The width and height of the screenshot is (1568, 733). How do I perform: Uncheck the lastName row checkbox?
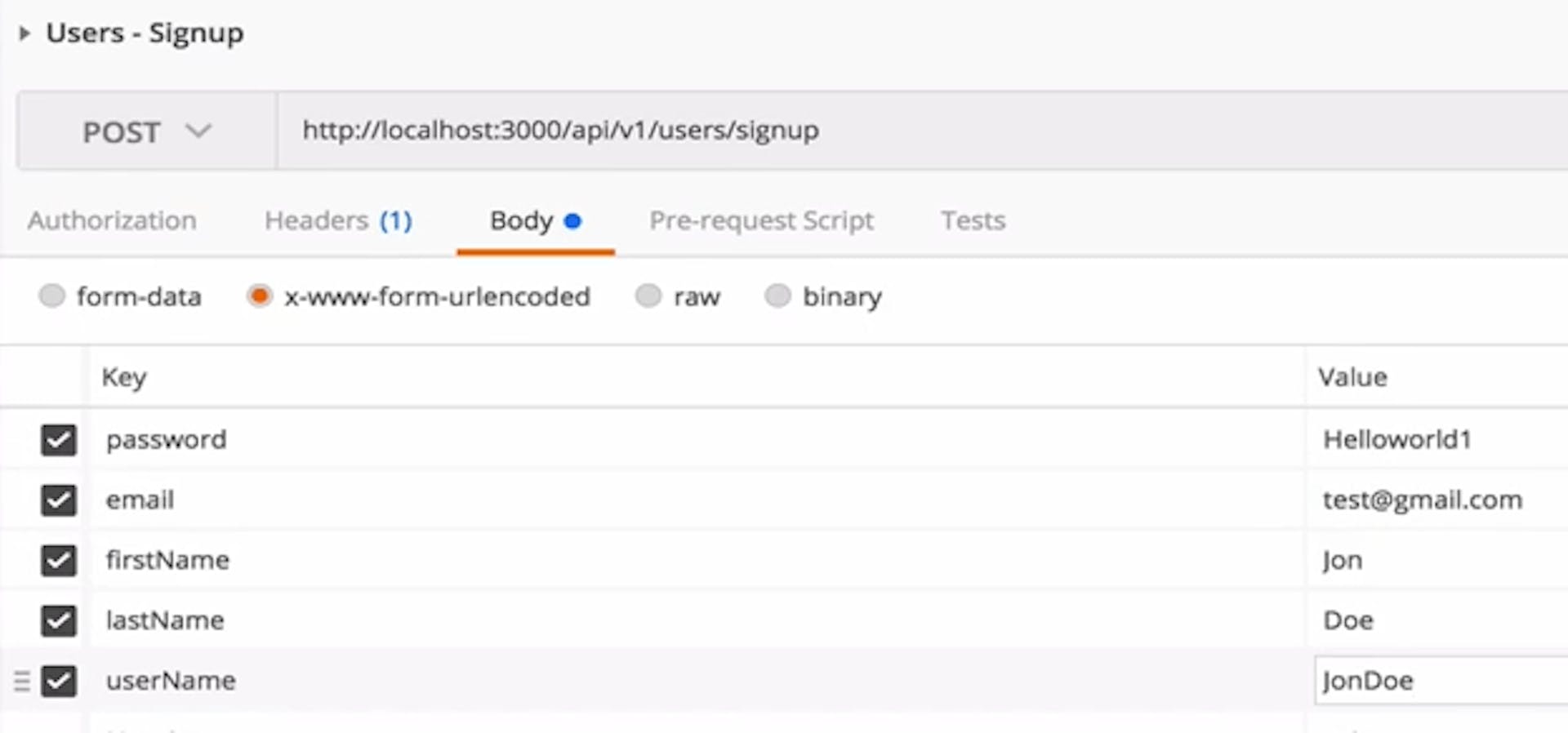coord(59,620)
